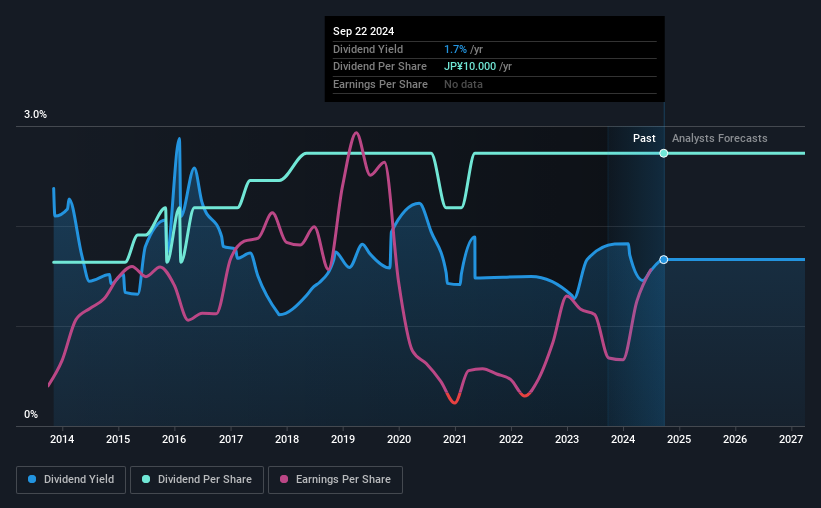Click the teal Dividend Per Share legend dot
Screen dimensions: 821x508
(146, 479)
